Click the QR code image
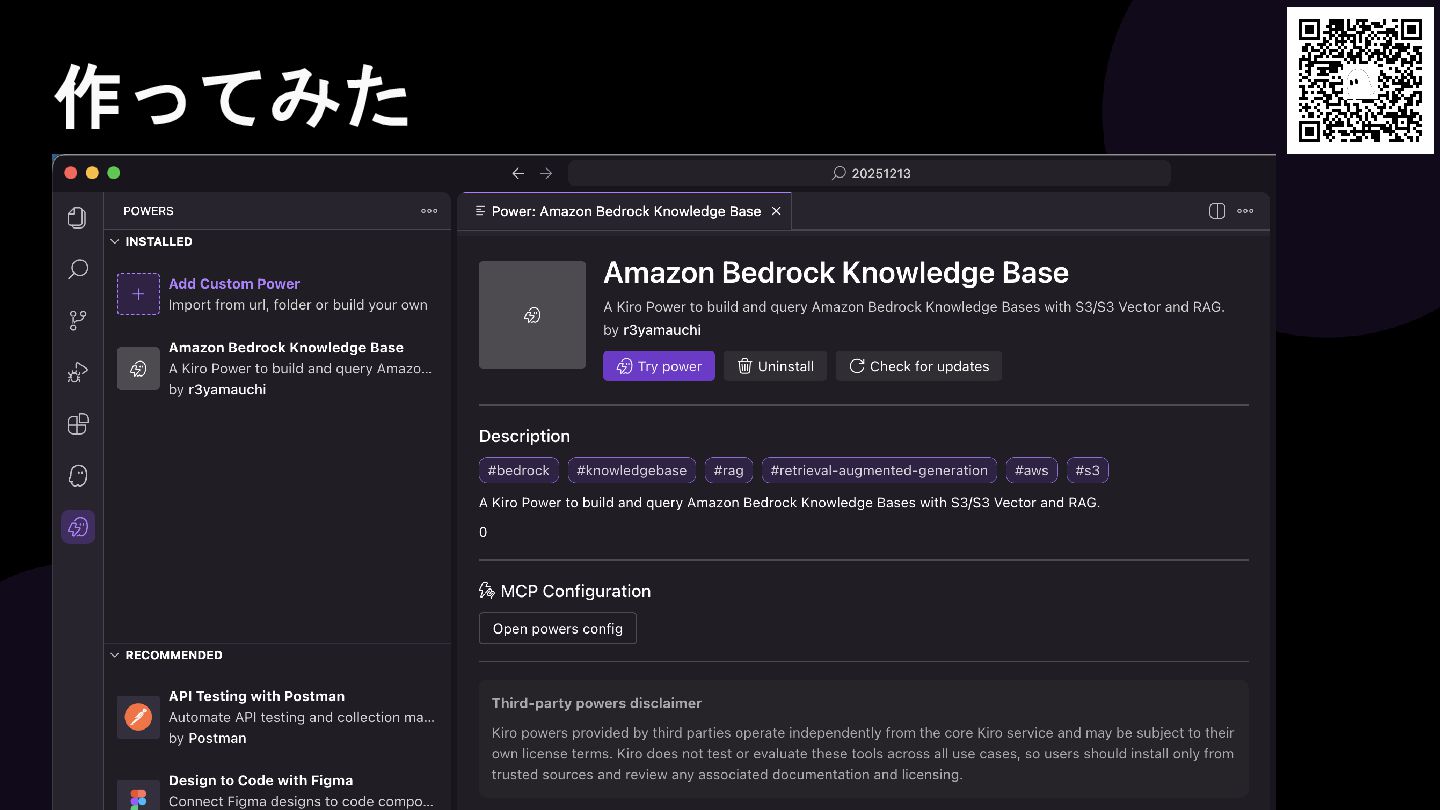 coord(1359,80)
